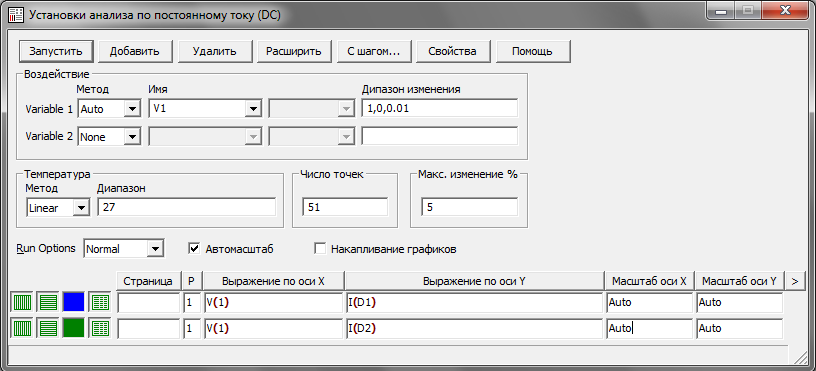Screen dimensions: 816x371
Task: Click the Удалить button
Action: pos(215,51)
